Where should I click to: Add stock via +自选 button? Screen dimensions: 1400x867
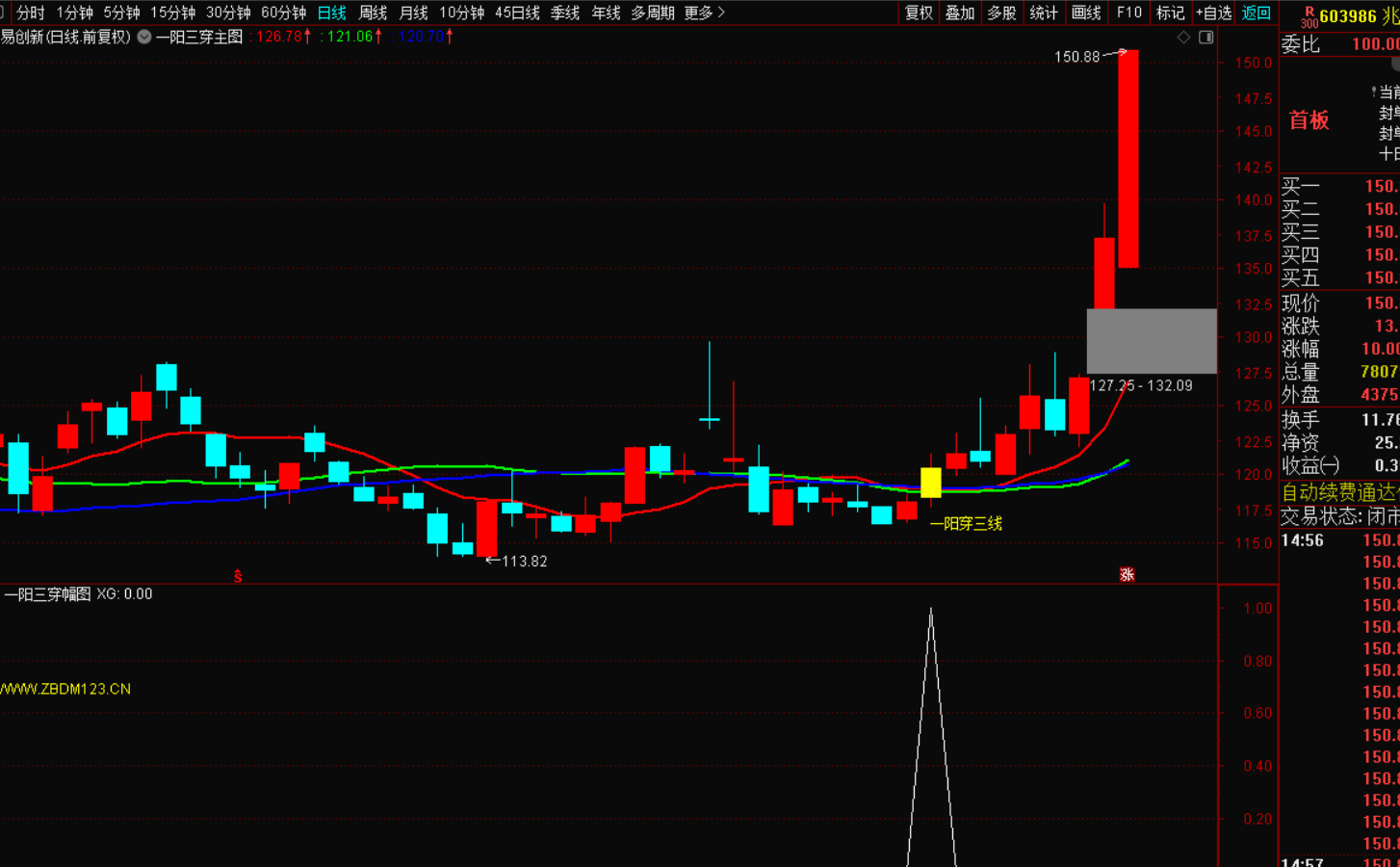pyautogui.click(x=1213, y=13)
